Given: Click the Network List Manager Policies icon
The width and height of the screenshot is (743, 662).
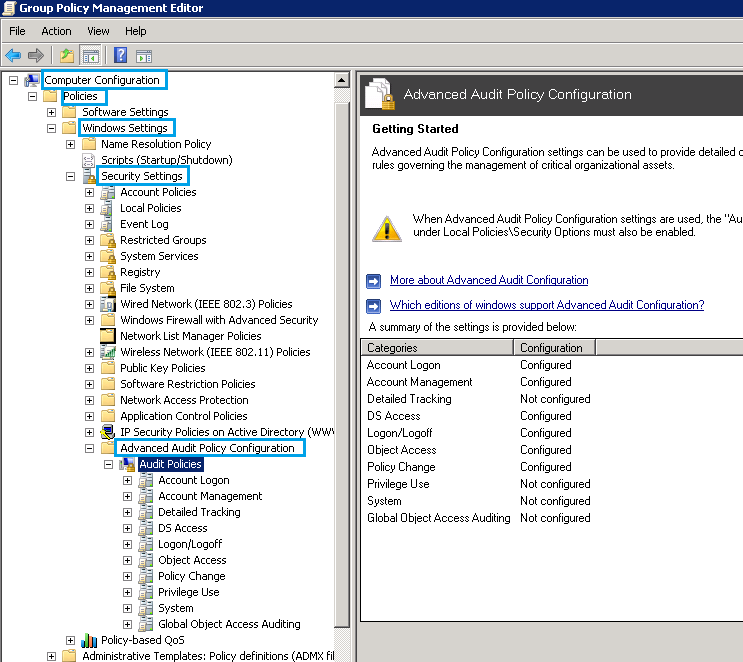Looking at the screenshot, I should pyautogui.click(x=108, y=336).
